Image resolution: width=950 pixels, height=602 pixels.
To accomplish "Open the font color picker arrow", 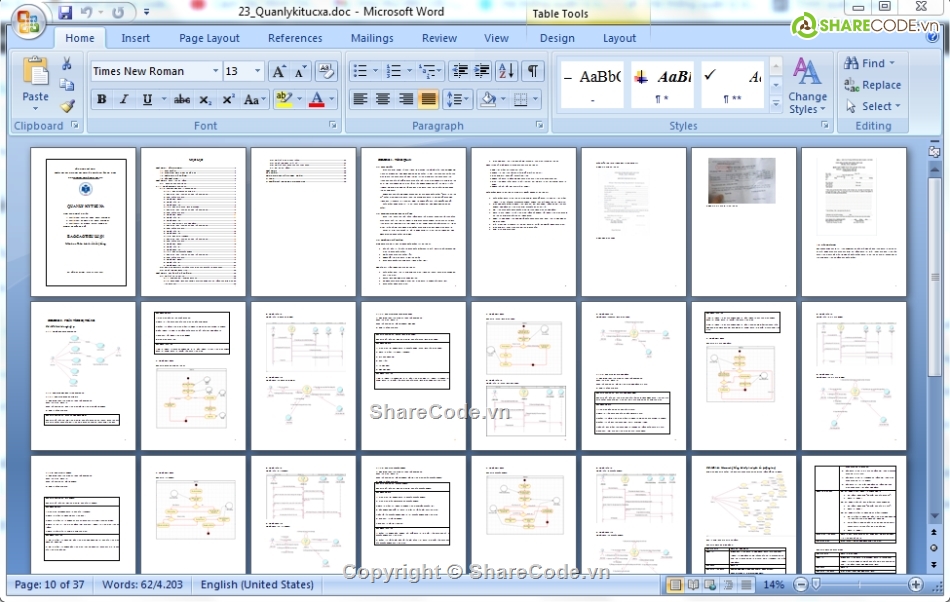I will [332, 99].
